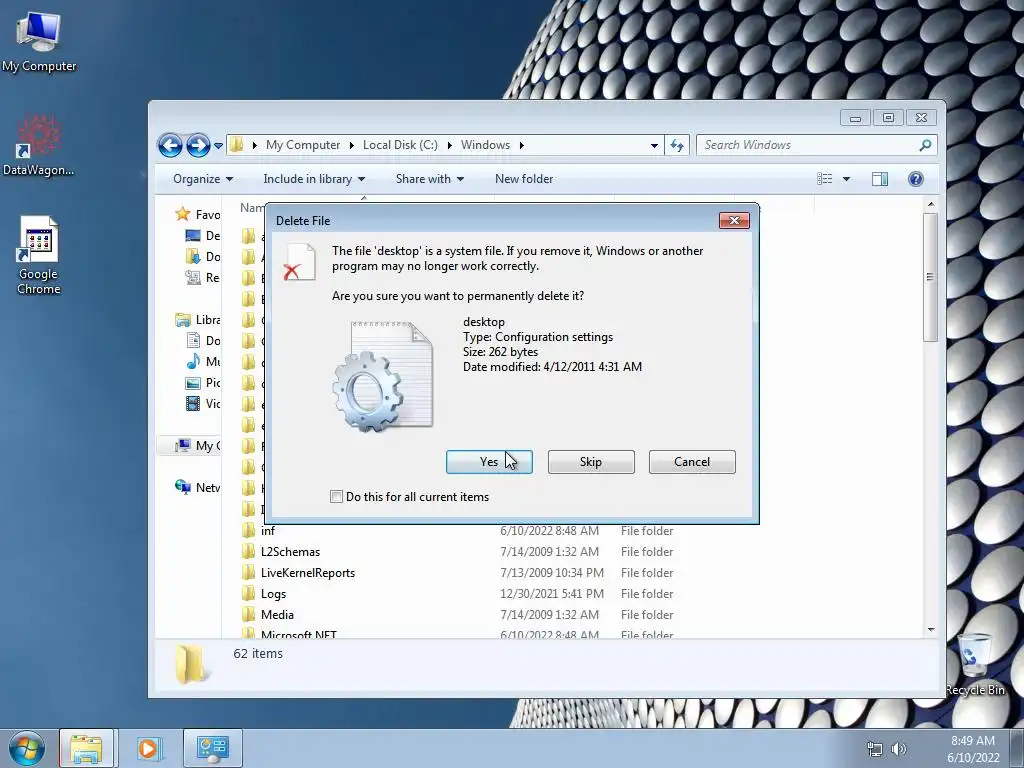Click the Explorer Back arrow button
This screenshot has width=1024, height=768.
click(x=170, y=145)
